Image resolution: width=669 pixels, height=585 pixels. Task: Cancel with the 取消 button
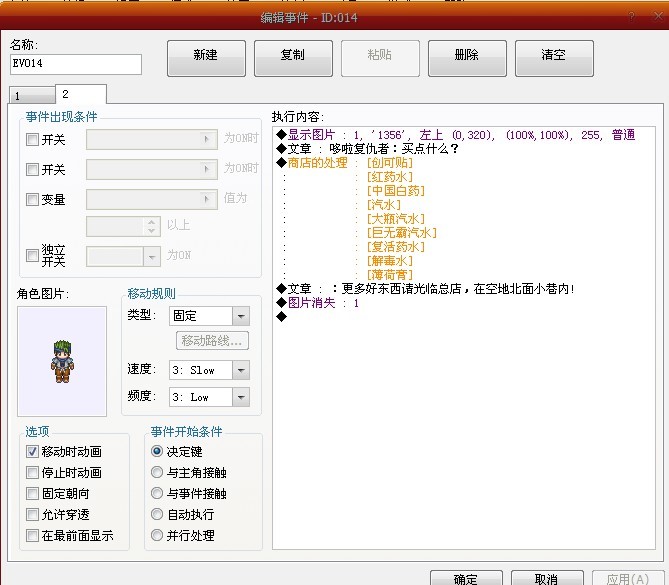(547, 578)
